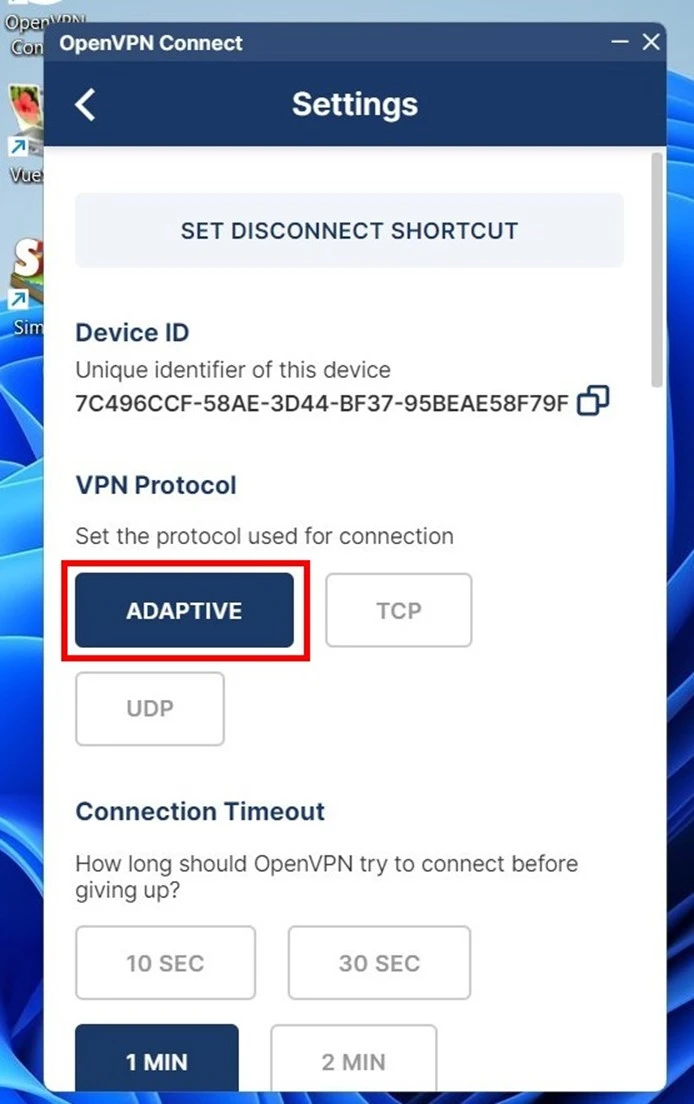Keep ADAPTIVE selected as the VPN protocol
Viewport: 694px width, 1104px height.
point(184,610)
